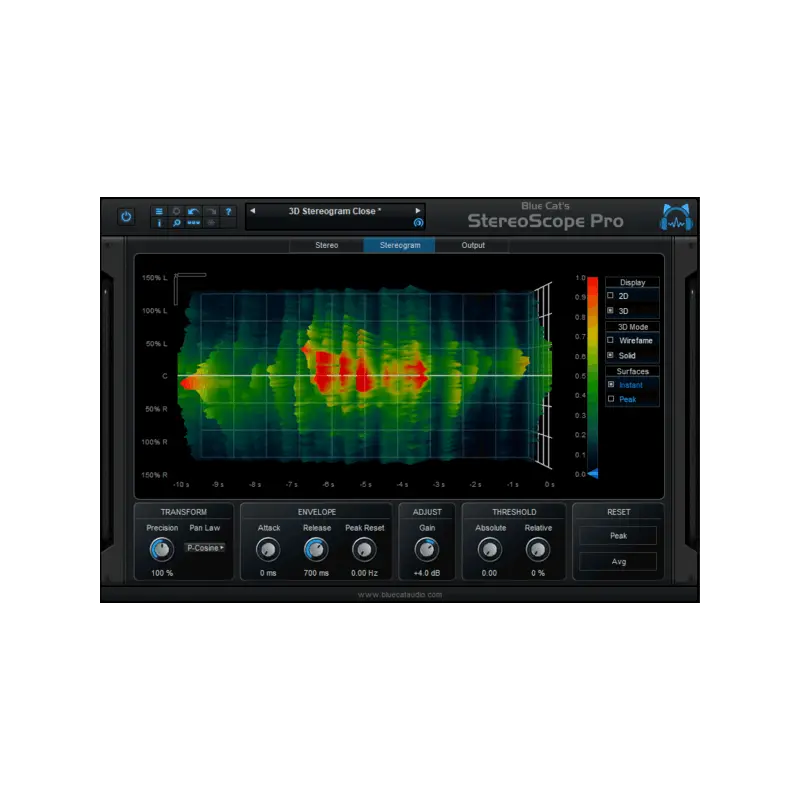Click the Relative value '0 %'
This screenshot has height=800, width=800.
point(538,573)
